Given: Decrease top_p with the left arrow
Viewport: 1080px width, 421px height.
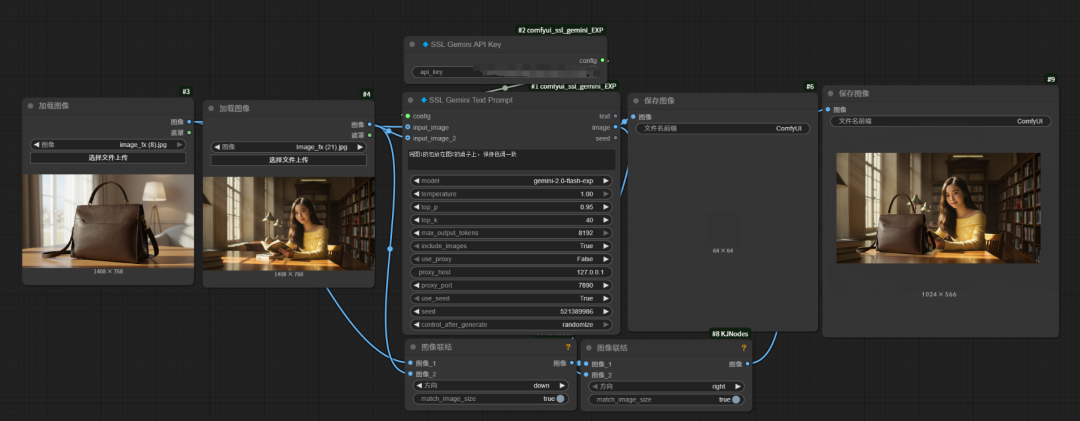Looking at the screenshot, I should (x=416, y=207).
